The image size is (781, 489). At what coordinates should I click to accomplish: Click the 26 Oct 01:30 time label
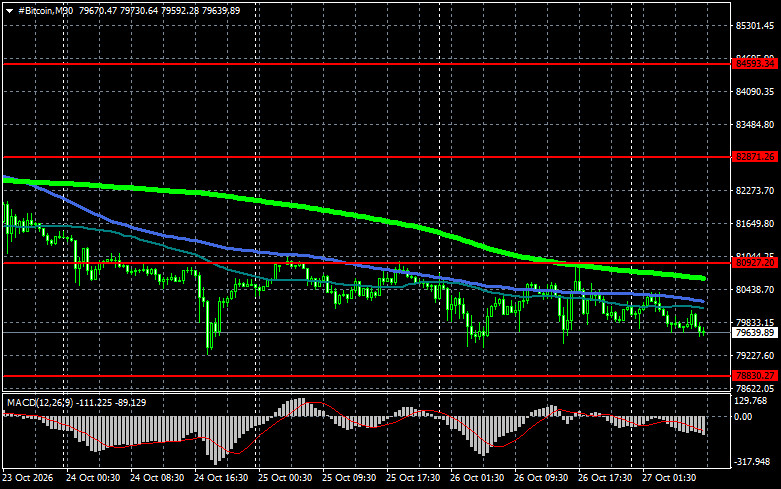point(477,478)
